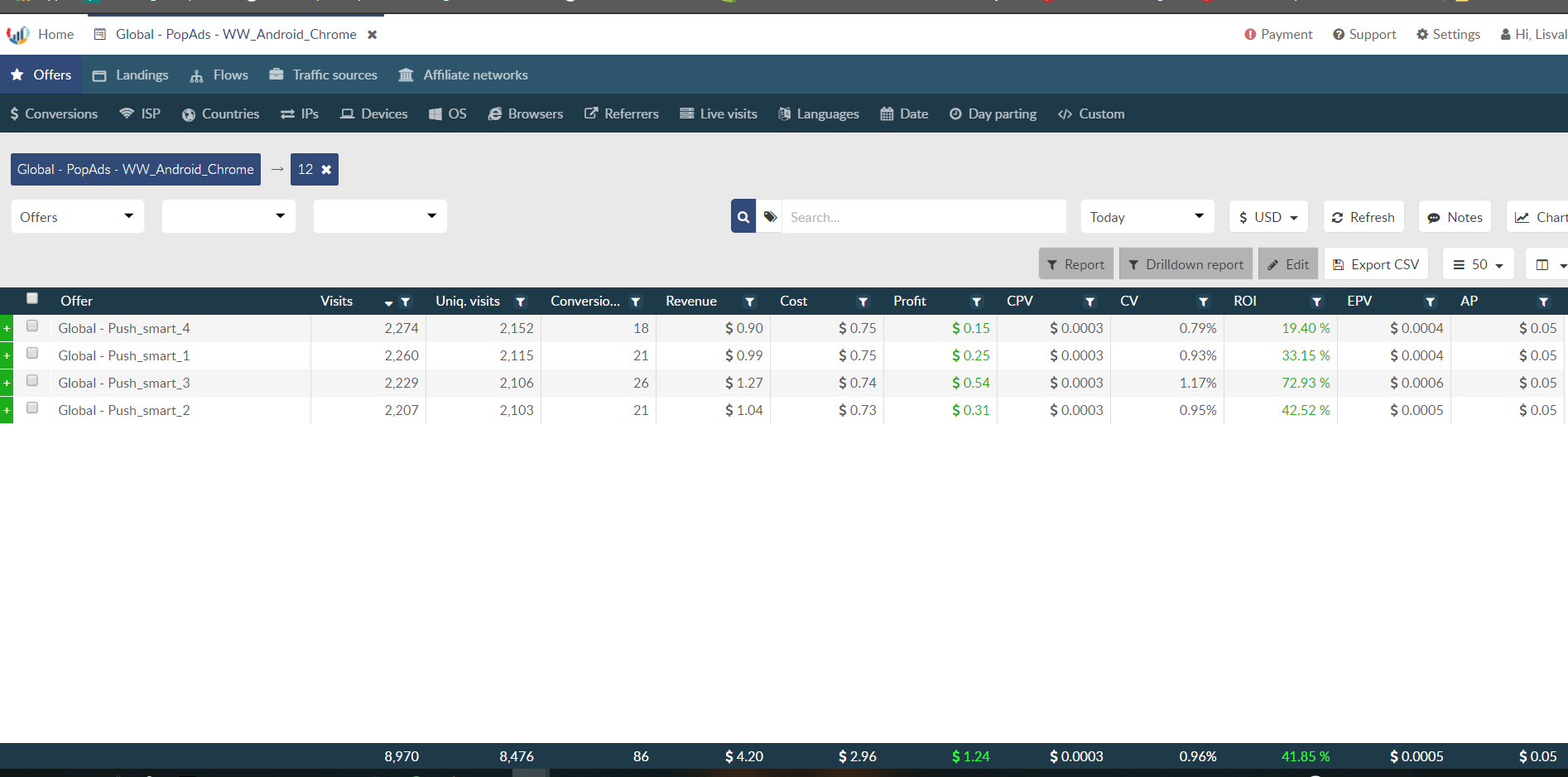Viewport: 1568px width, 777px height.
Task: Open the second empty grouping dropdown
Action: (228, 217)
